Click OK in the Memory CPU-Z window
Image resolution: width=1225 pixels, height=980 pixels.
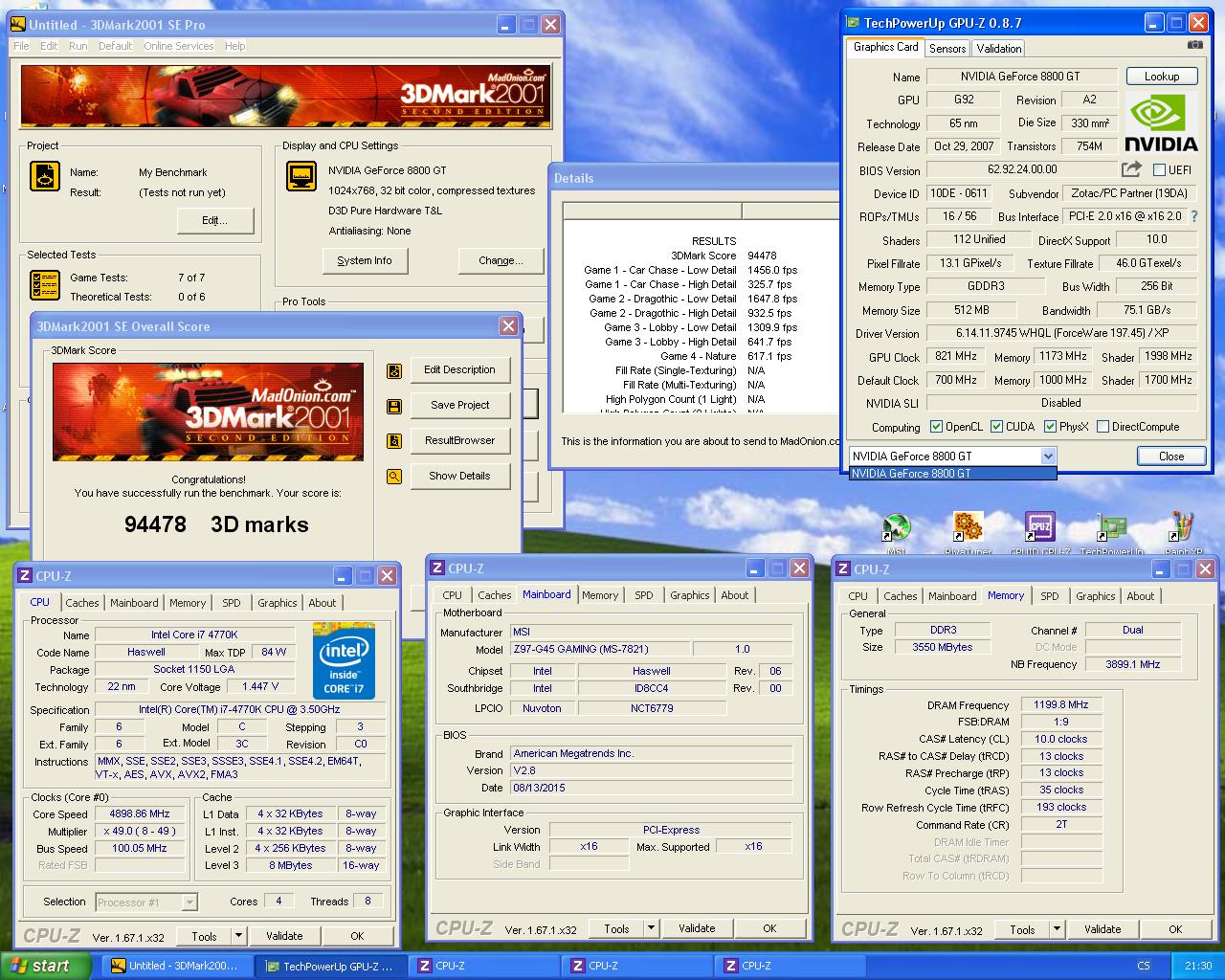point(1175,929)
